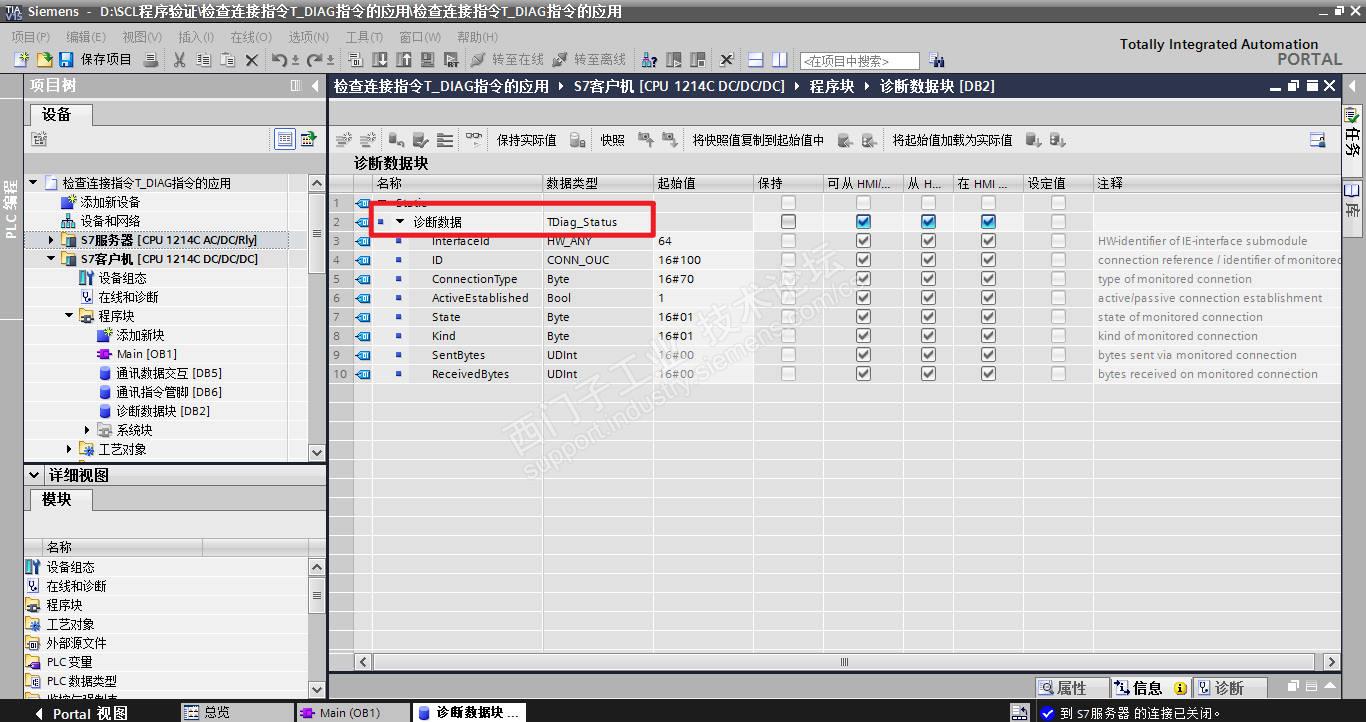Click 保持实际值 button

(x=526, y=140)
